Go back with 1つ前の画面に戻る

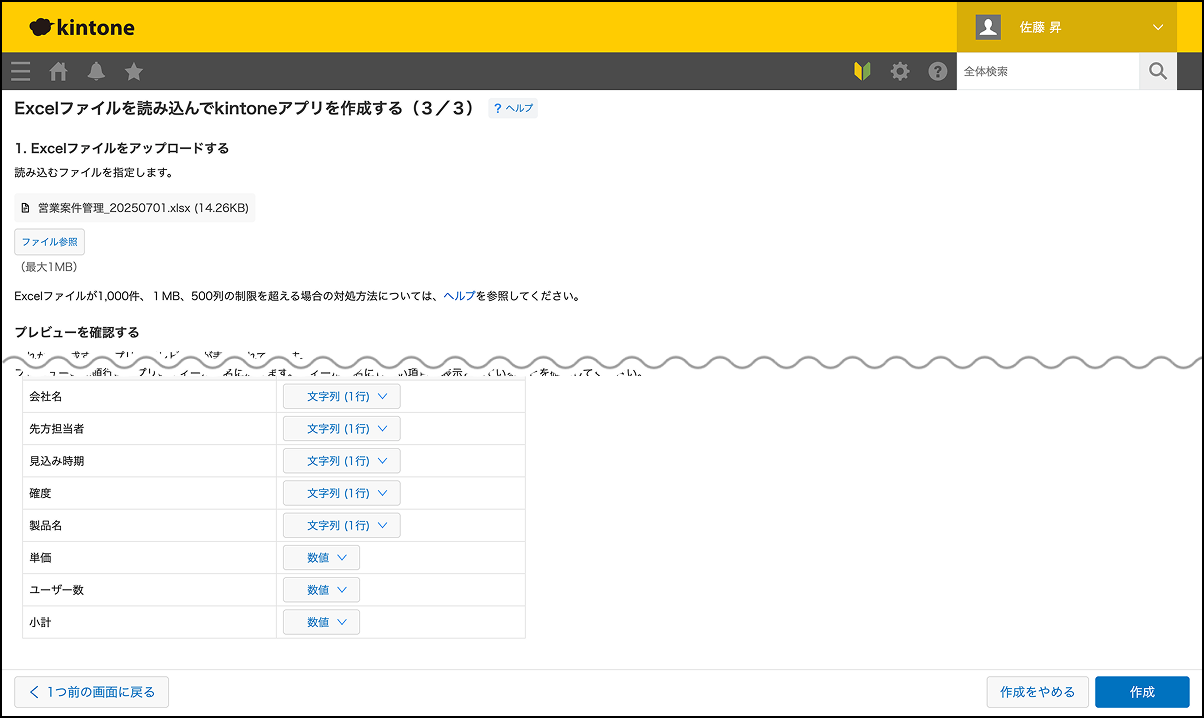click(x=91, y=692)
